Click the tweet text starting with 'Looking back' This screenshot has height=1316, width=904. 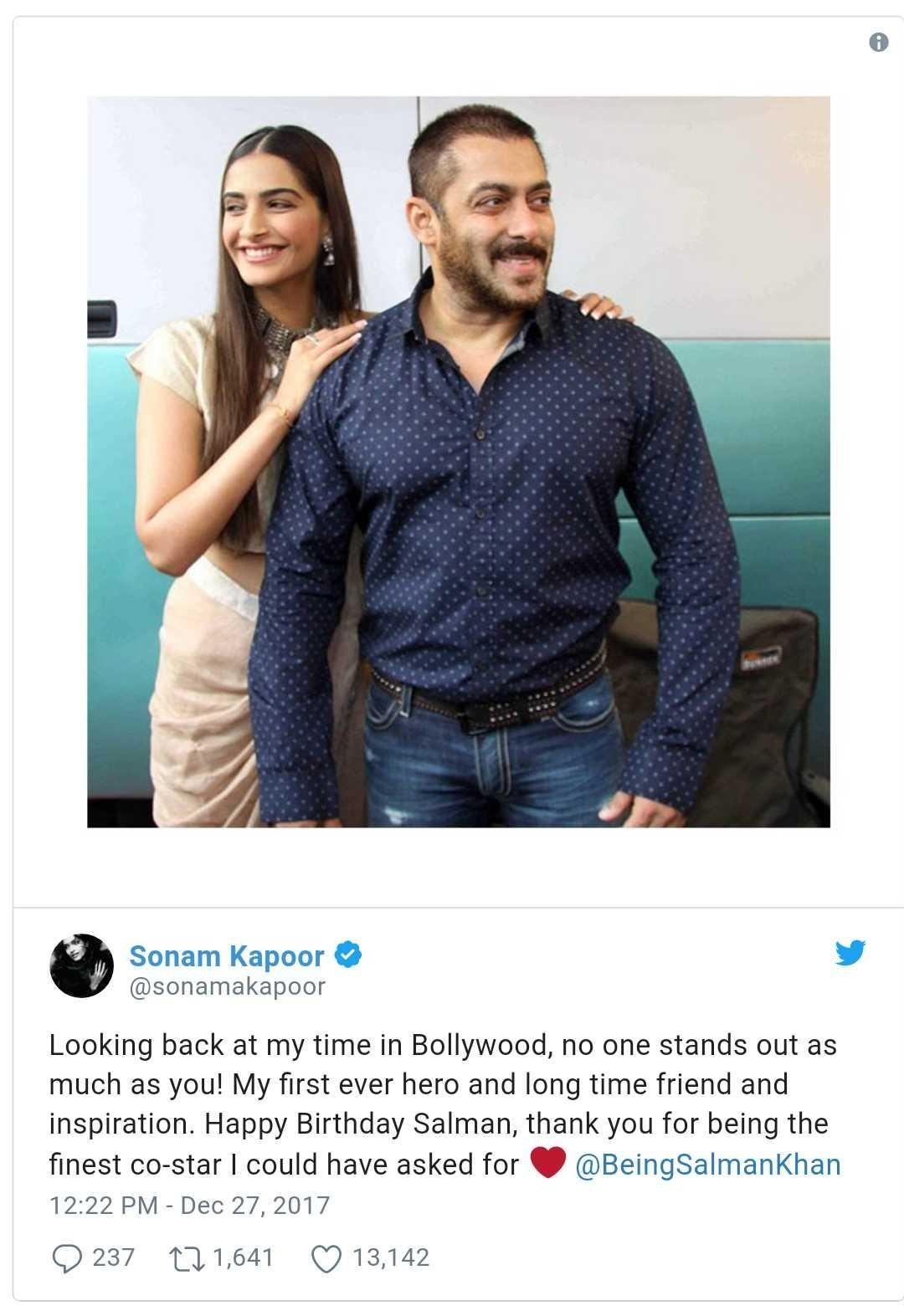pos(444,1104)
